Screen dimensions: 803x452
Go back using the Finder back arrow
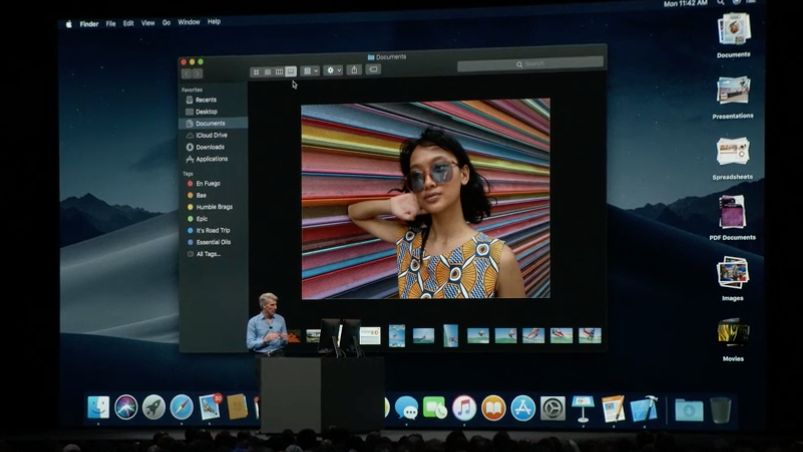186,74
